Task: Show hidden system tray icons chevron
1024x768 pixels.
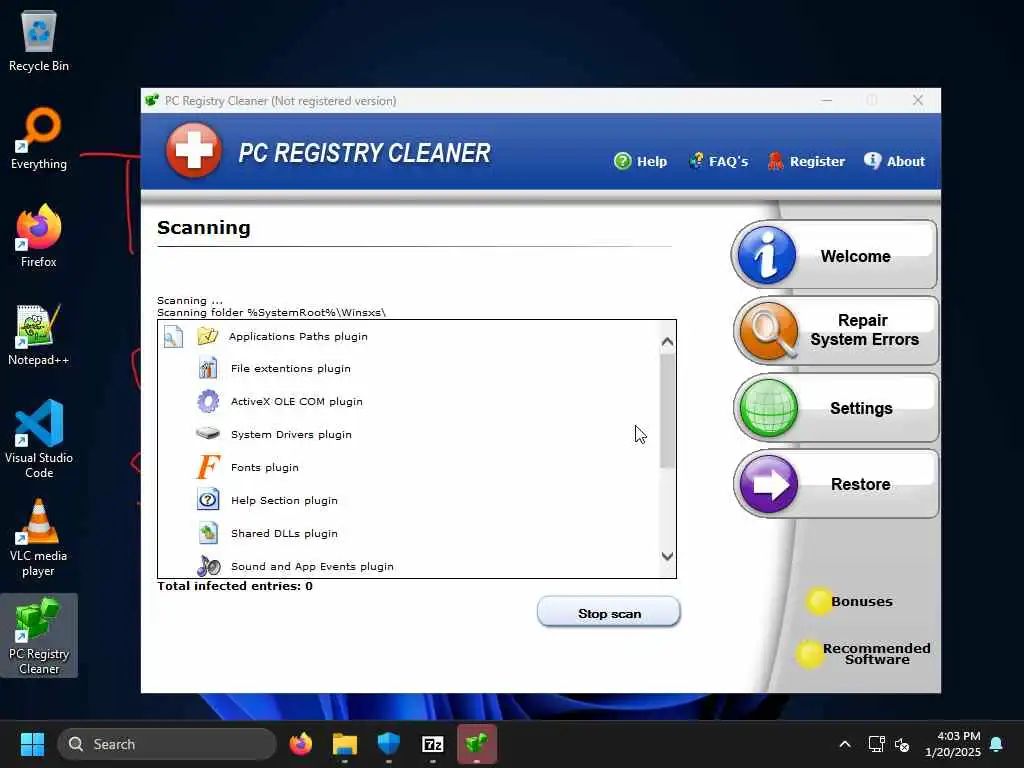Action: pos(844,744)
